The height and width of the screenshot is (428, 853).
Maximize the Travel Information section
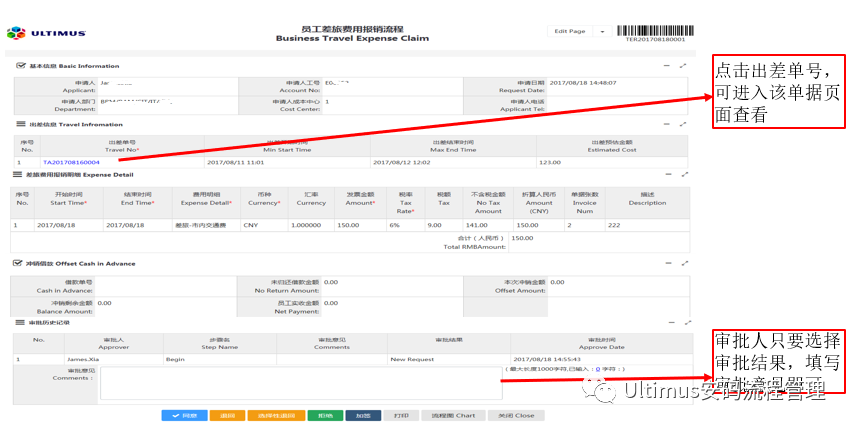[683, 124]
